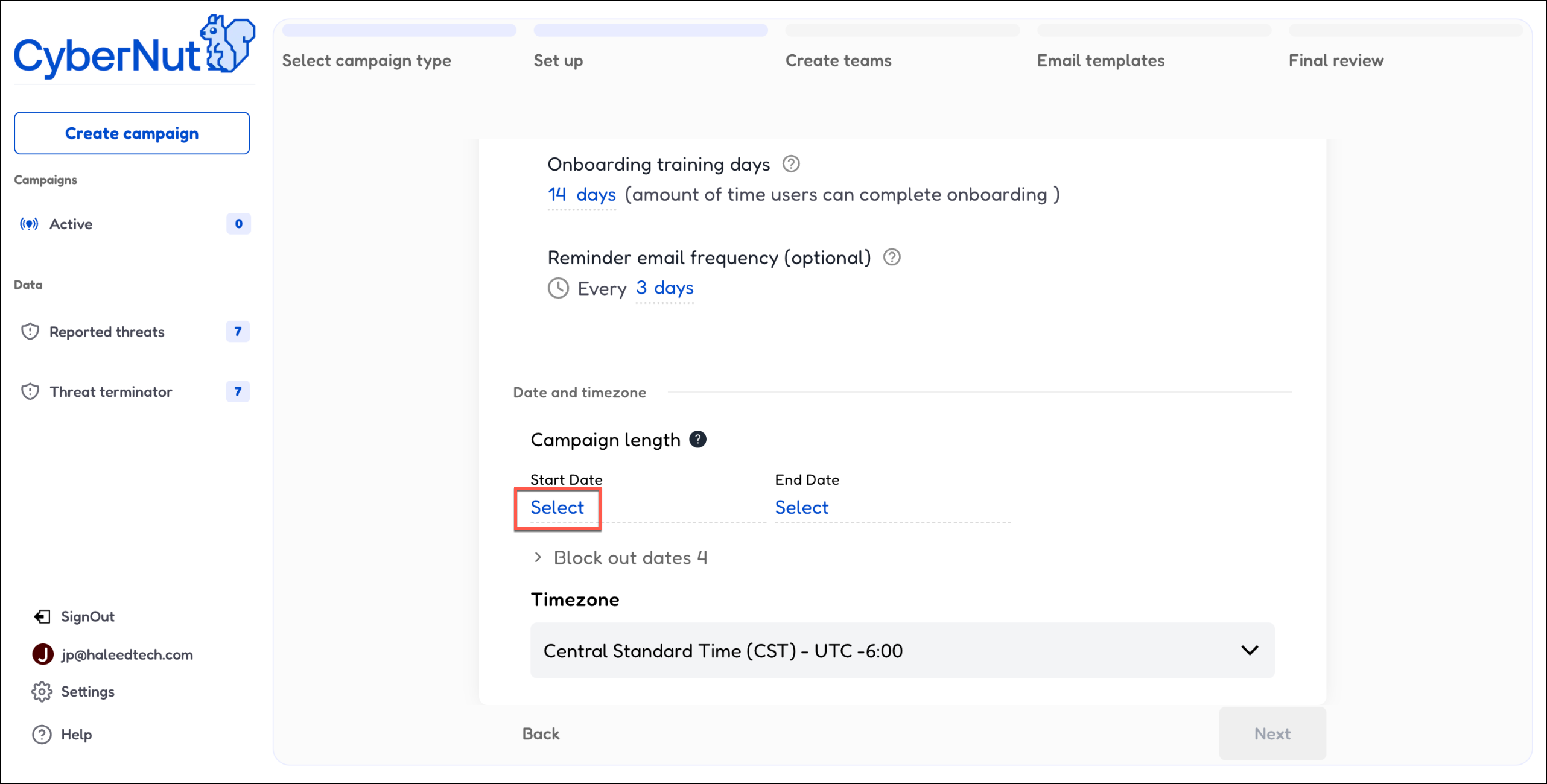The image size is (1547, 784).
Task: Click the Threat terminator shield icon
Action: coord(30,392)
